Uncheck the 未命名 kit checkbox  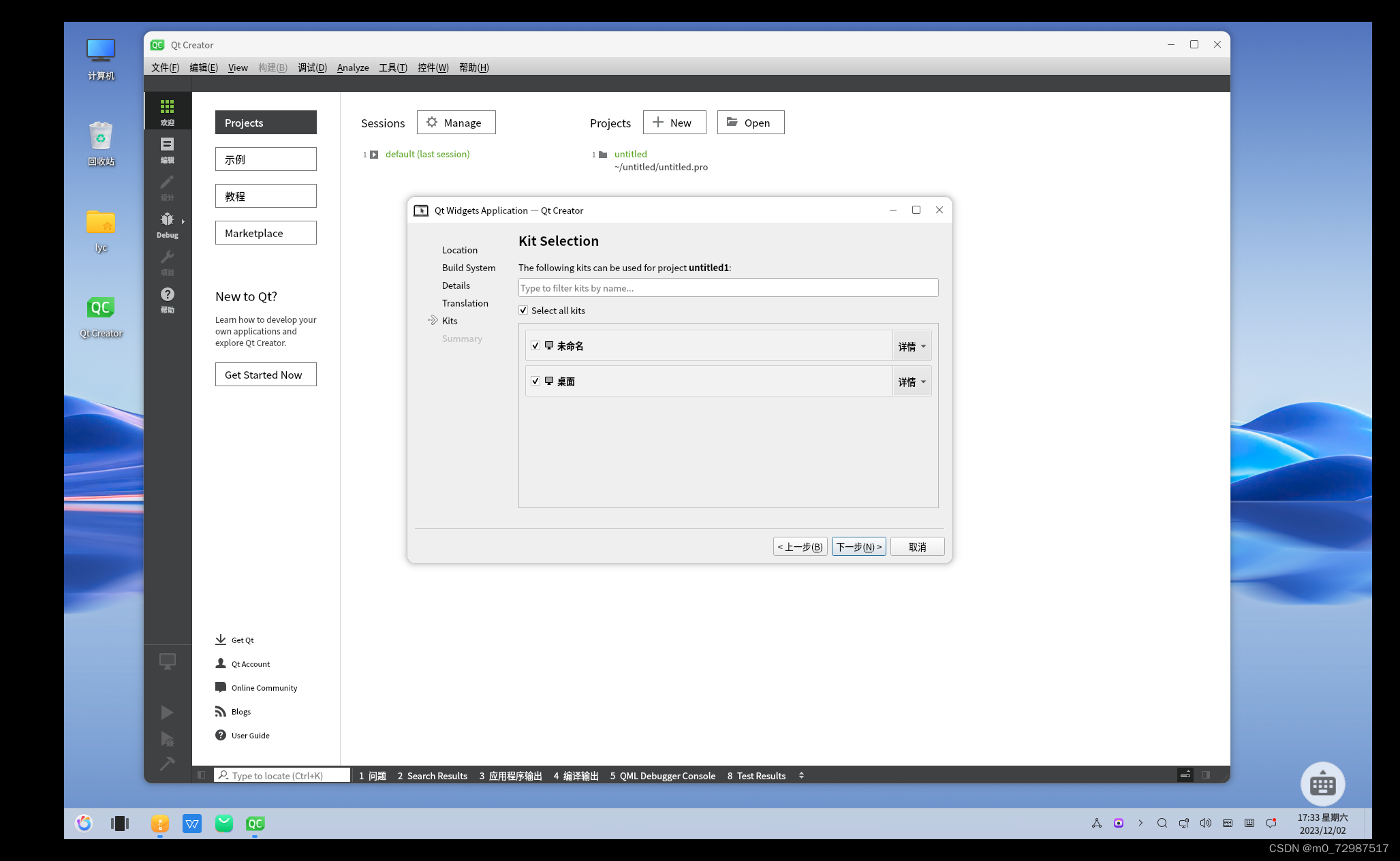(535, 346)
